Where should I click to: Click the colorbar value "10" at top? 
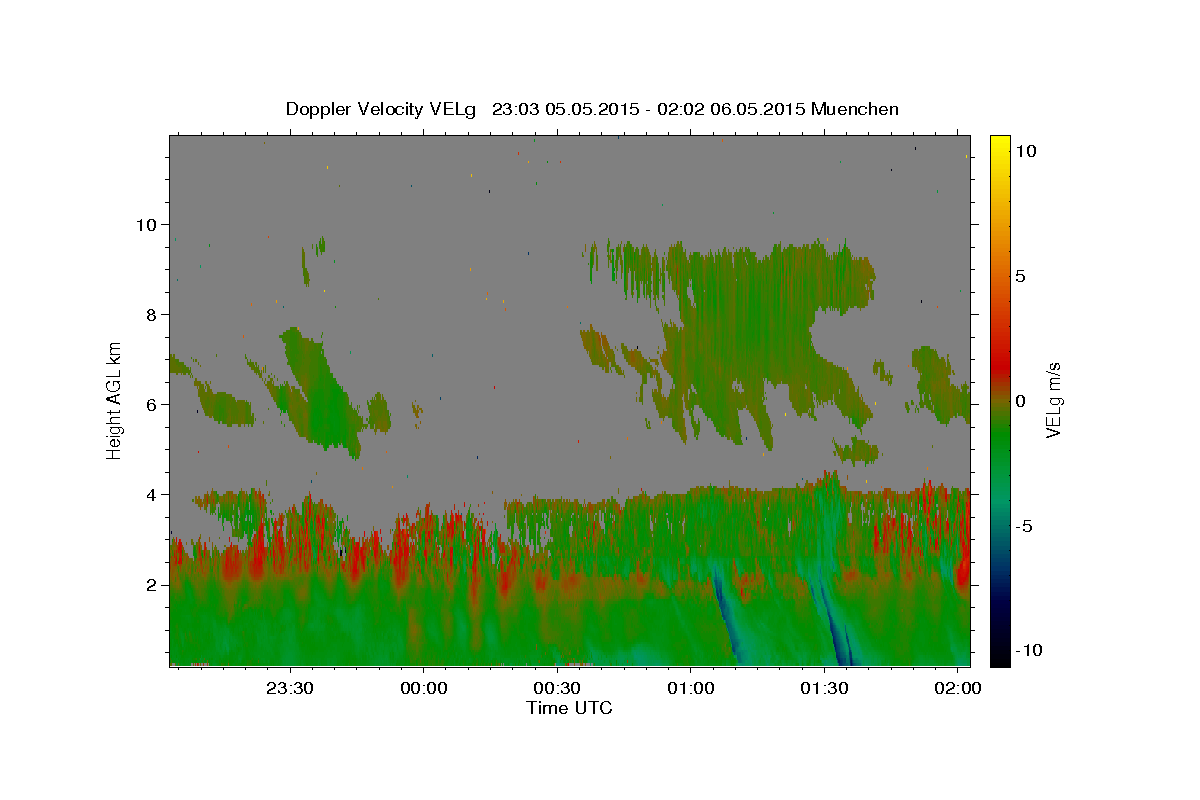1027,150
